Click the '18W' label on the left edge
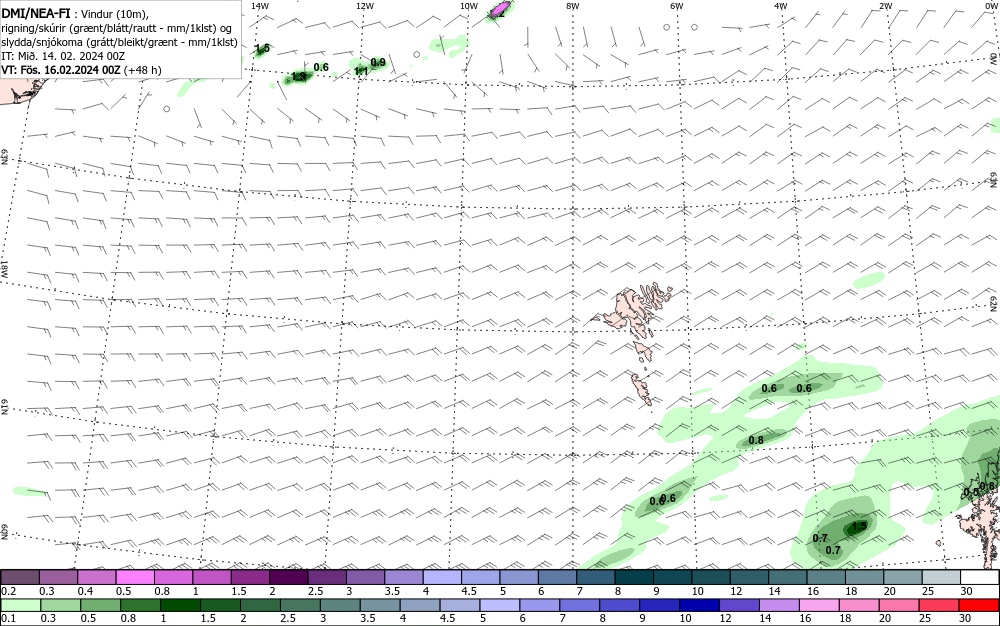This screenshot has width=1000, height=626. [x=4, y=268]
